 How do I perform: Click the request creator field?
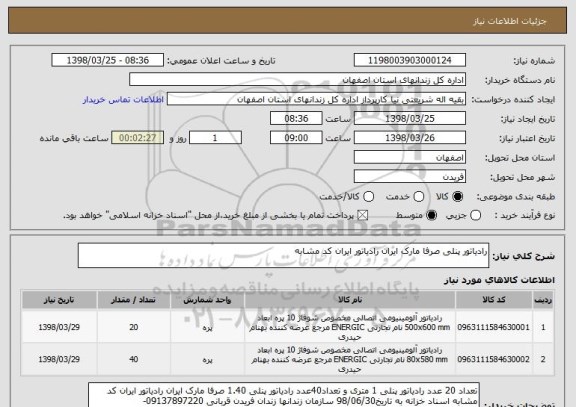pos(316,100)
